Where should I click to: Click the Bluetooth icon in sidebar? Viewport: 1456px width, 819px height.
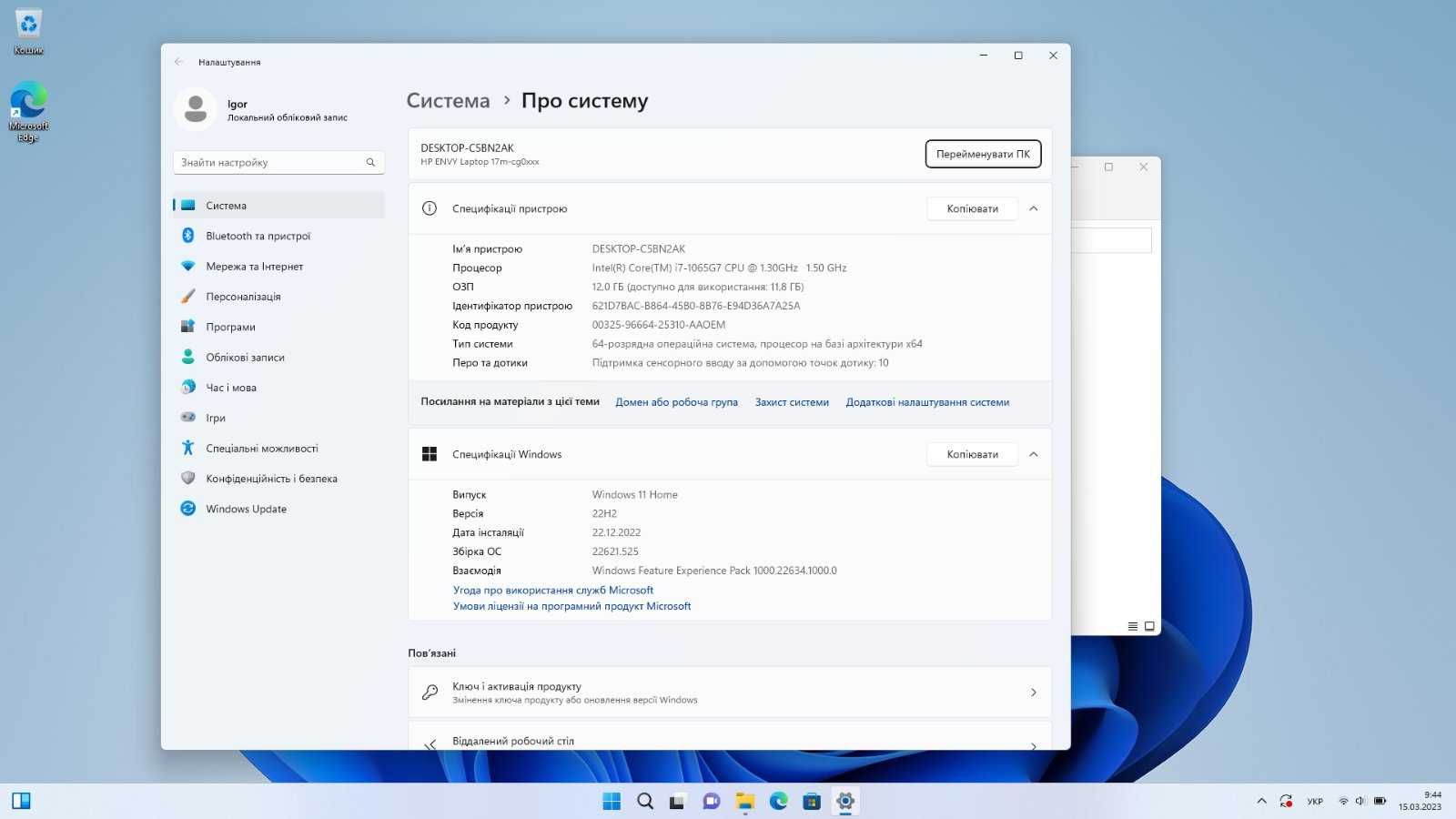[x=188, y=236]
